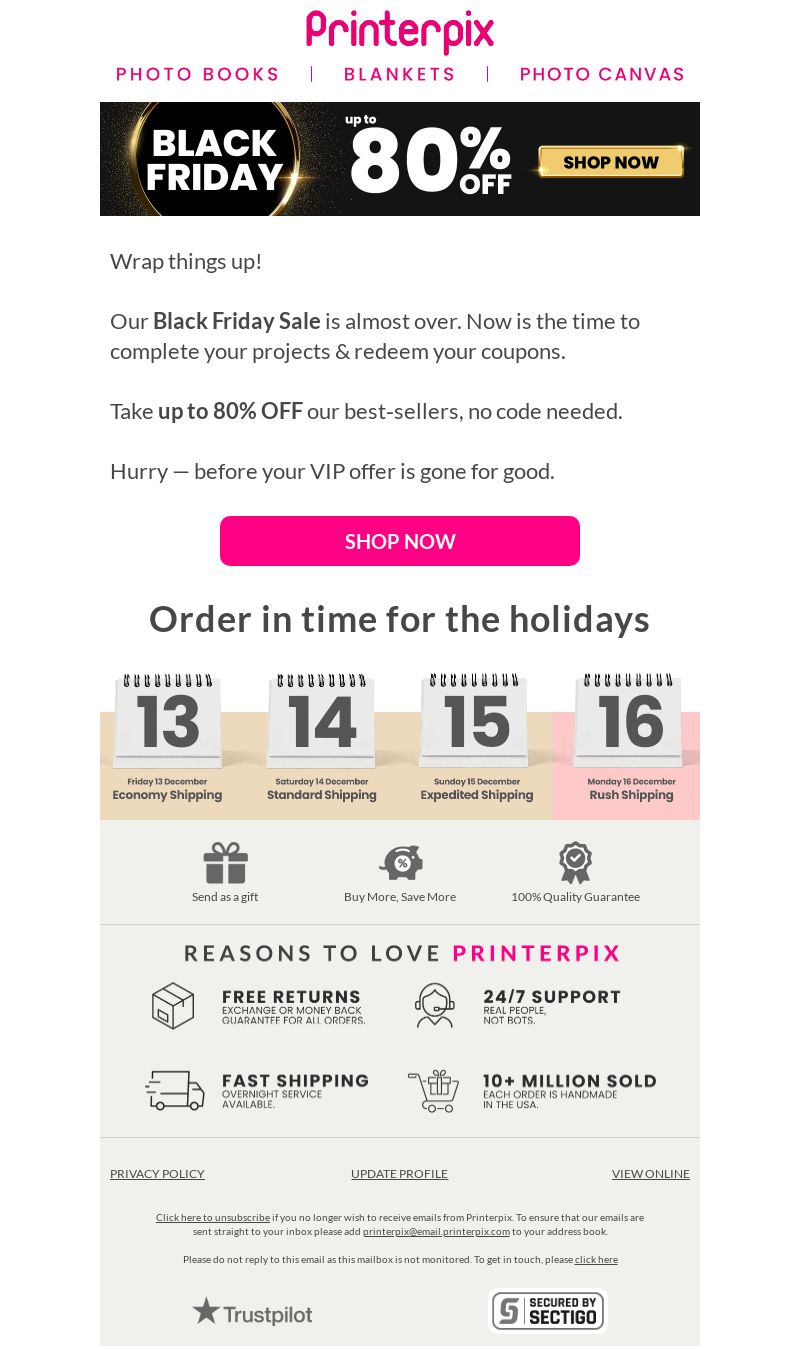Open the Blankets menu link
The image size is (800, 1349).
point(400,74)
